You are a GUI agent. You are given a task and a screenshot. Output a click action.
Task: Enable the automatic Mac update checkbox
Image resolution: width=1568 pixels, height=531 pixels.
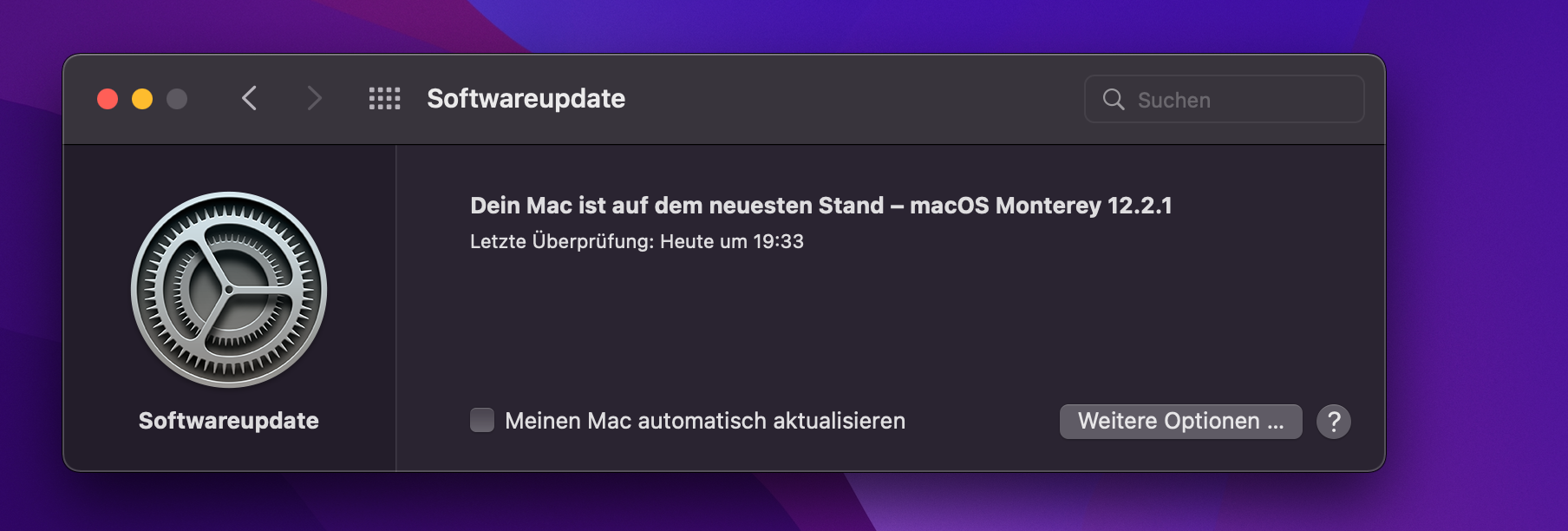click(482, 421)
